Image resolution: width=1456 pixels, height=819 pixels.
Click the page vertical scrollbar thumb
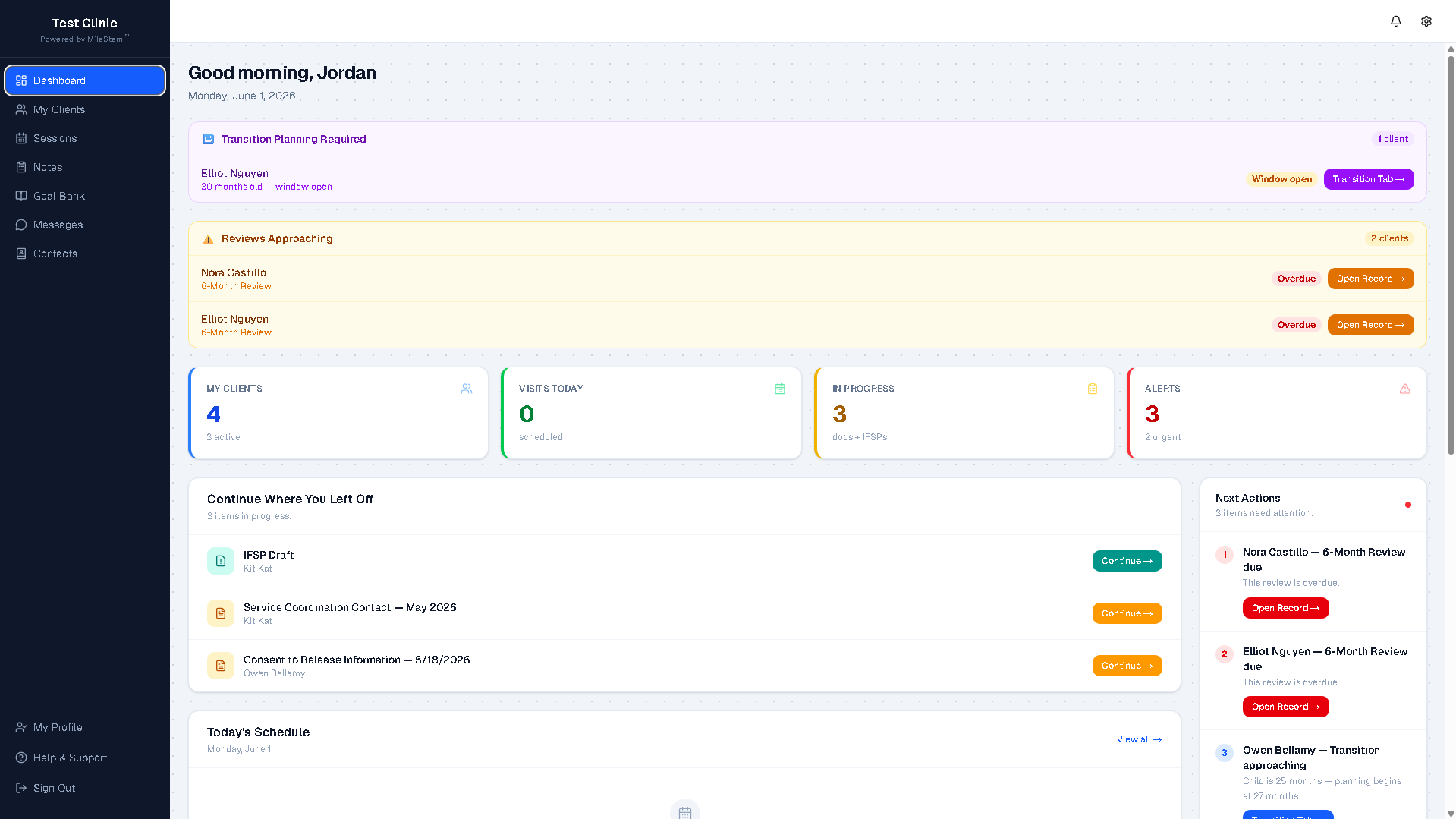pyautogui.click(x=1451, y=254)
